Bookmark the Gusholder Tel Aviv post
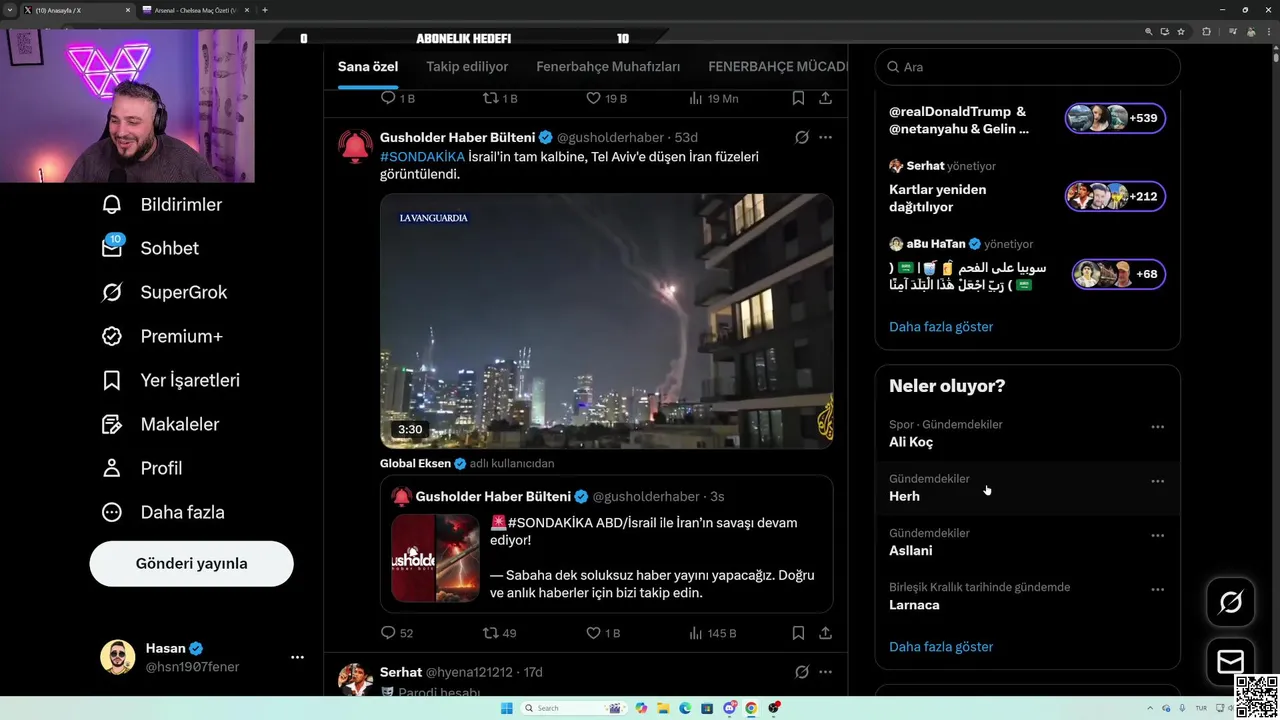The width and height of the screenshot is (1280, 720). (798, 633)
